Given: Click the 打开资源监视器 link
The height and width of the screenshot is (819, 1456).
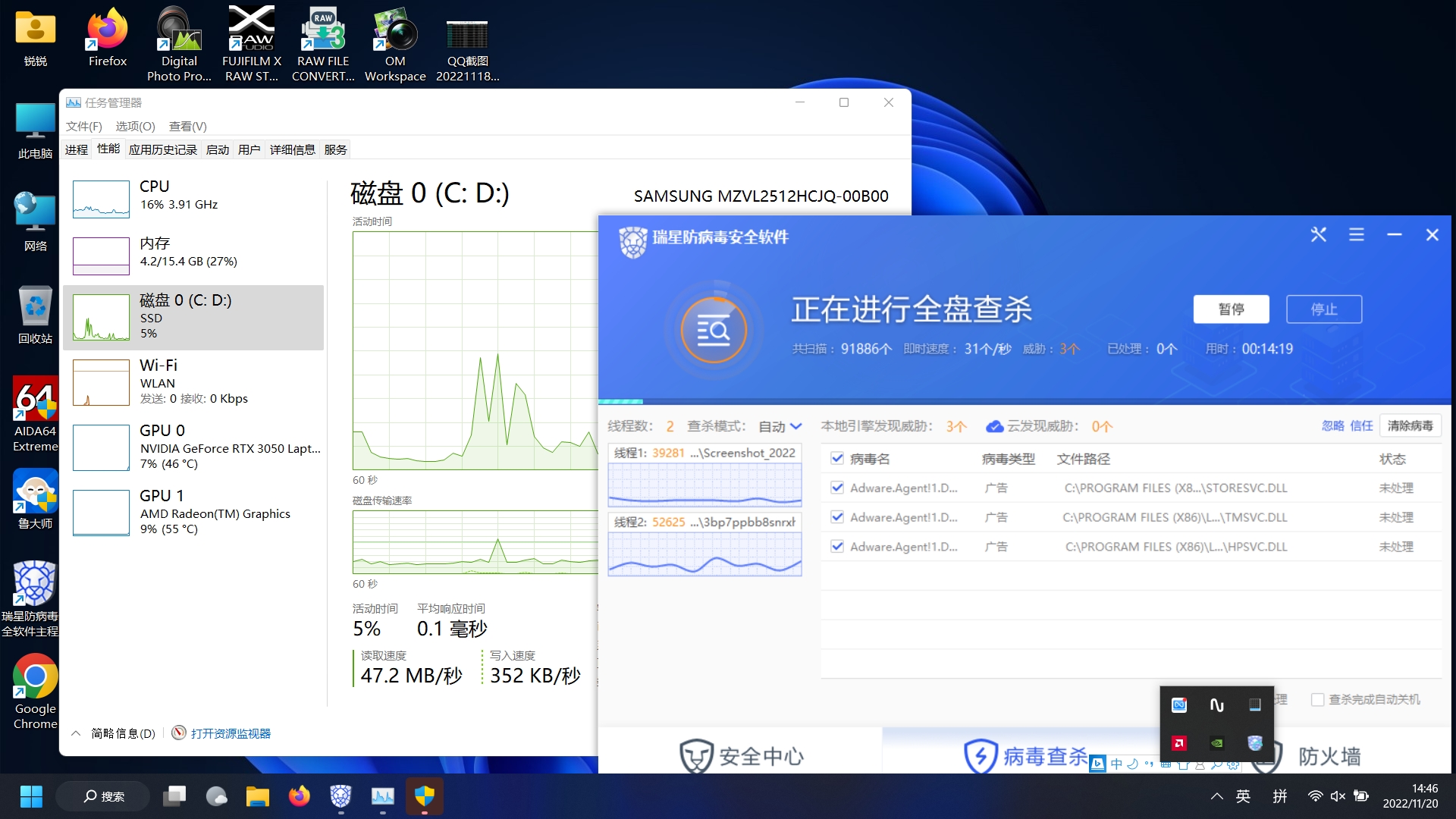Looking at the screenshot, I should tap(230, 733).
